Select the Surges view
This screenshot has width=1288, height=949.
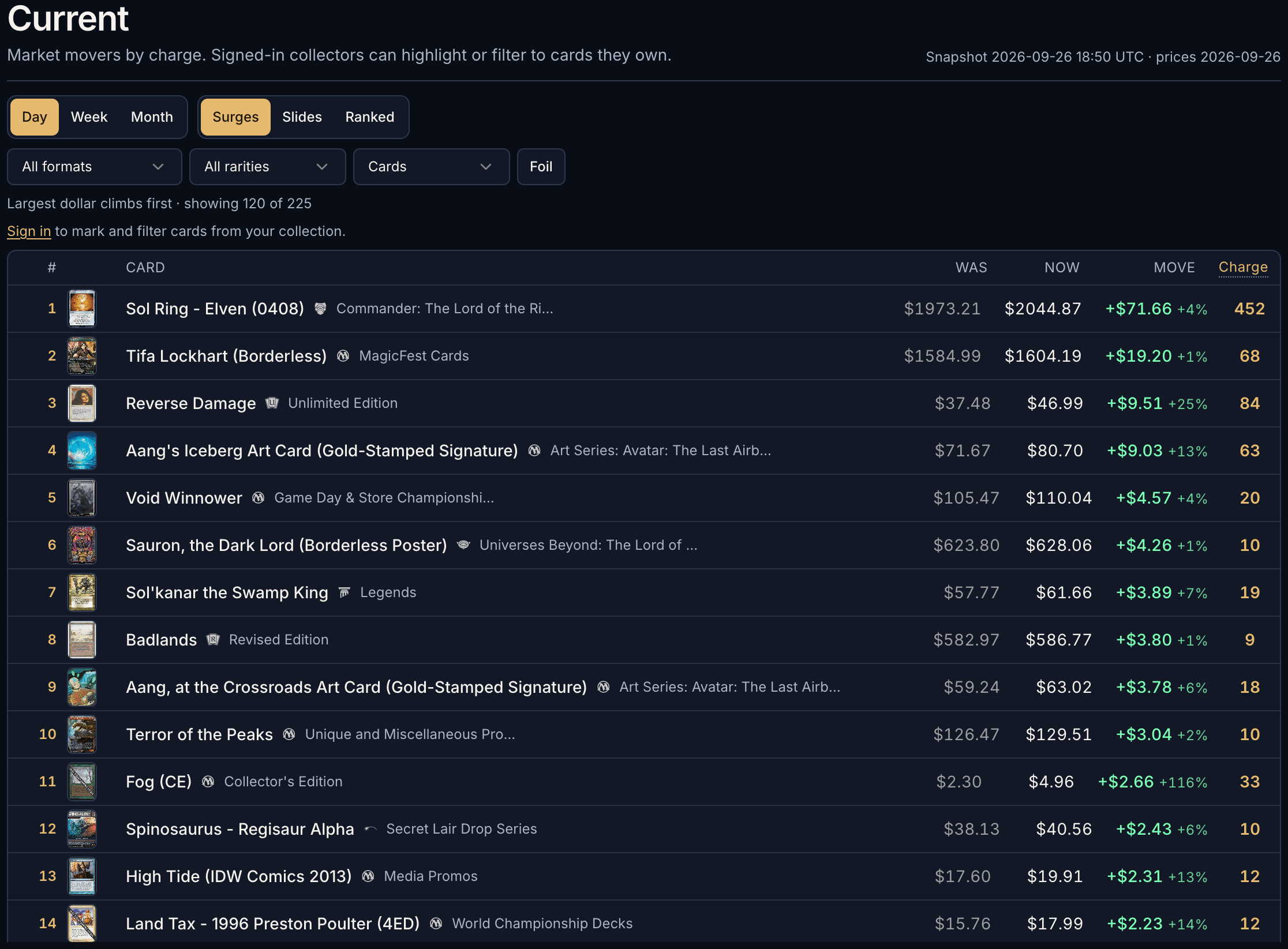coord(235,117)
